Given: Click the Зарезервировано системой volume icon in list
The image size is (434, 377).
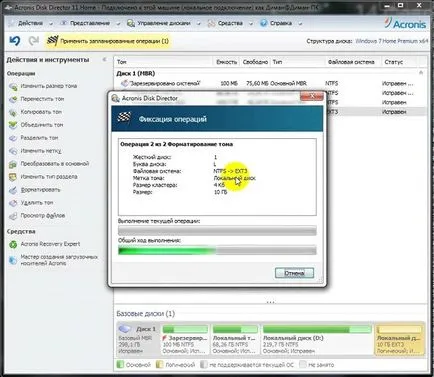Looking at the screenshot, I should 124,83.
